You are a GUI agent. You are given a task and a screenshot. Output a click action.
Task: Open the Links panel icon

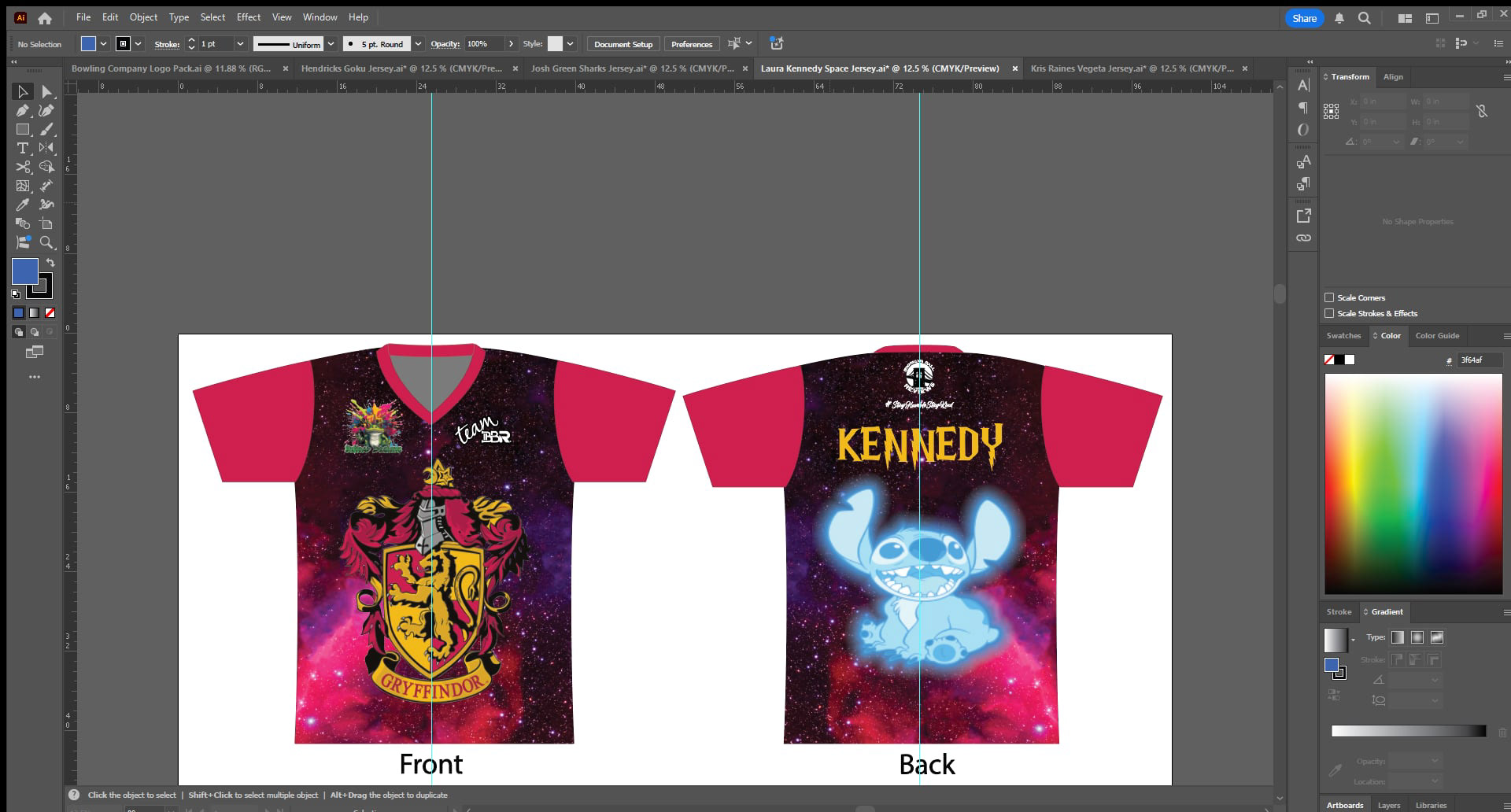click(1303, 238)
